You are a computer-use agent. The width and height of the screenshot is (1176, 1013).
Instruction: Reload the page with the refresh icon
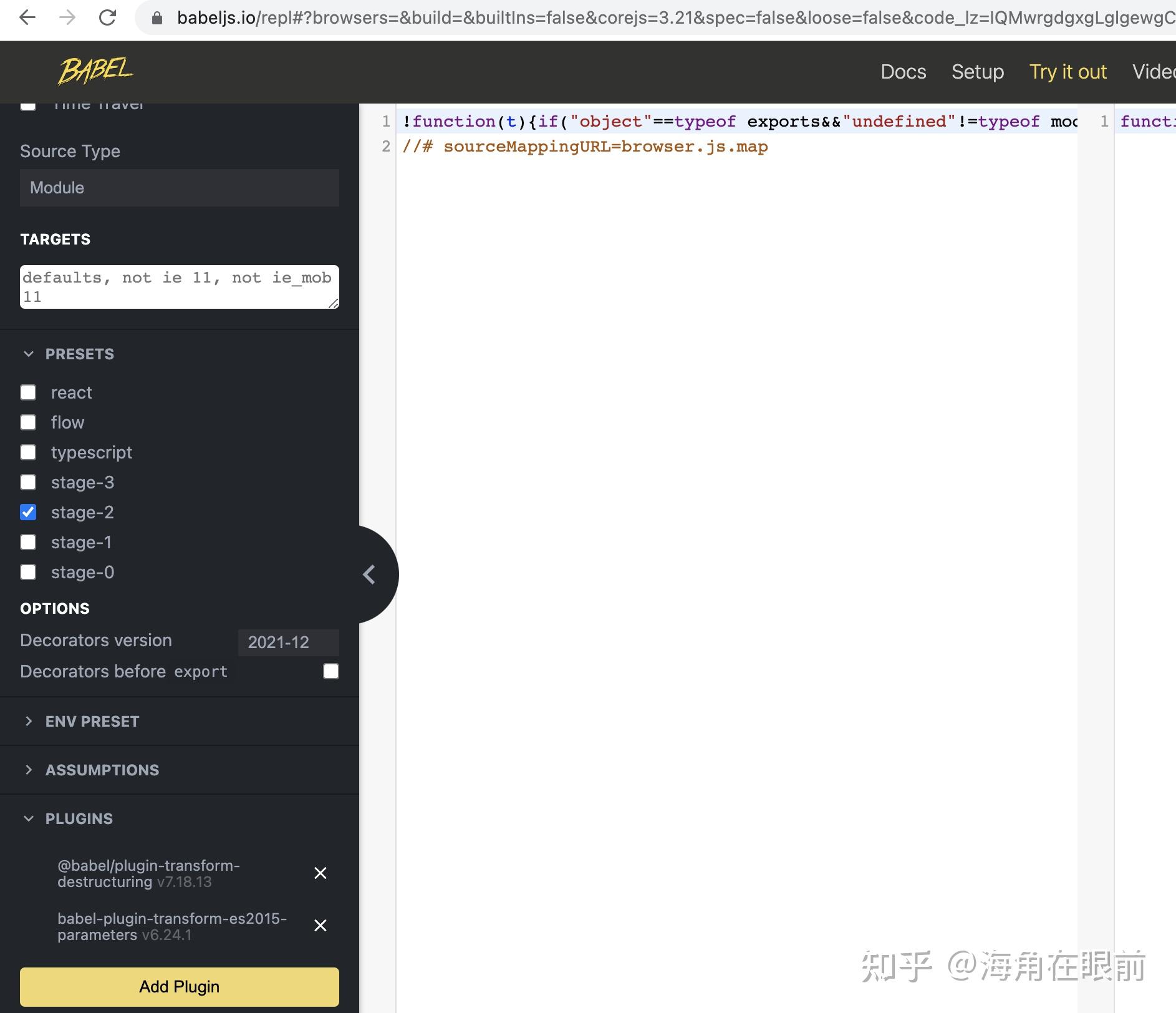tap(108, 18)
